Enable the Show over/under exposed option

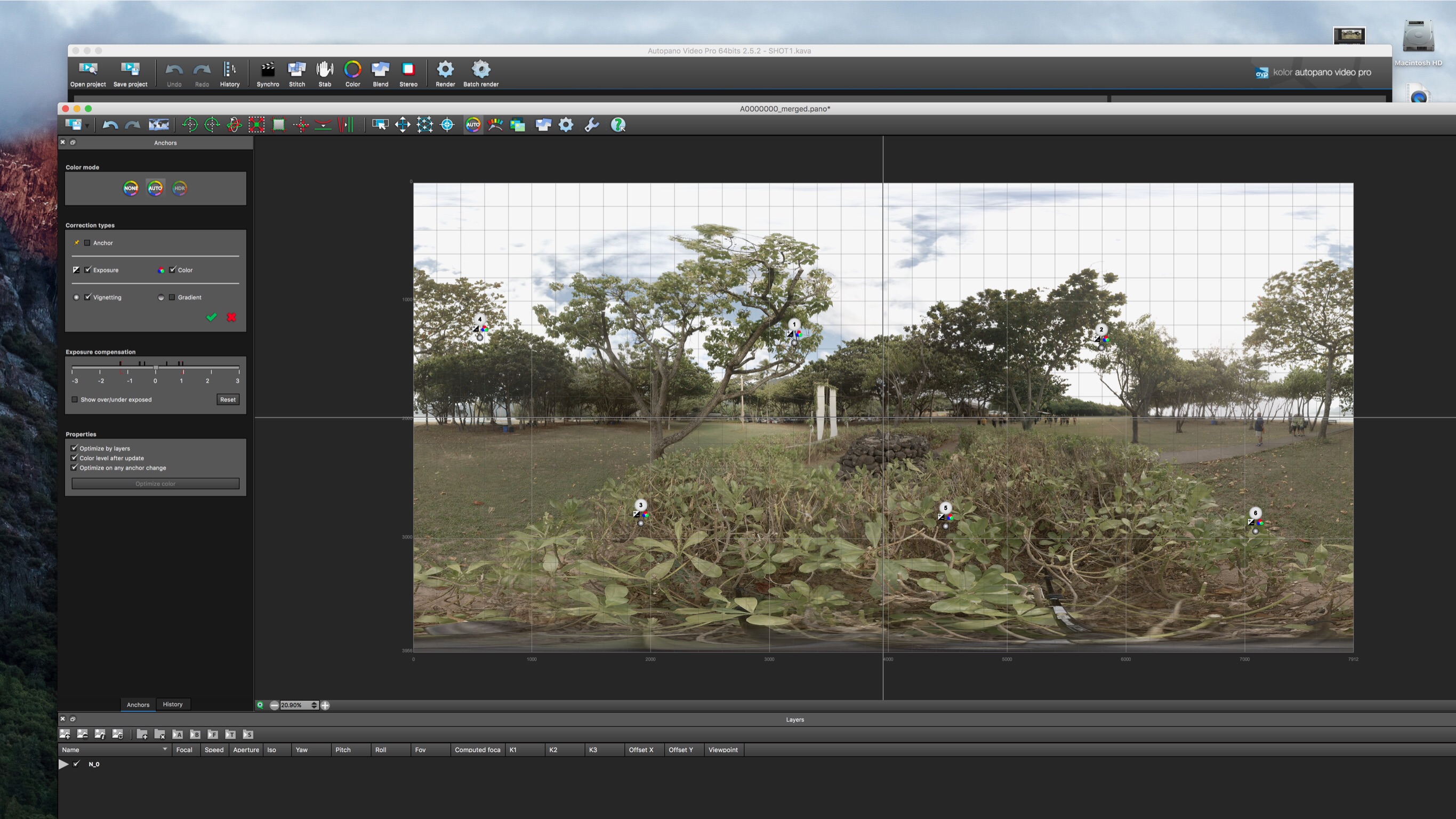(x=75, y=399)
